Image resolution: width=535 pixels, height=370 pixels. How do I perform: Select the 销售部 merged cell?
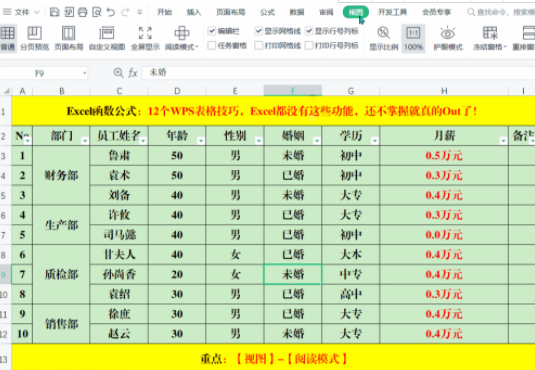(x=61, y=324)
